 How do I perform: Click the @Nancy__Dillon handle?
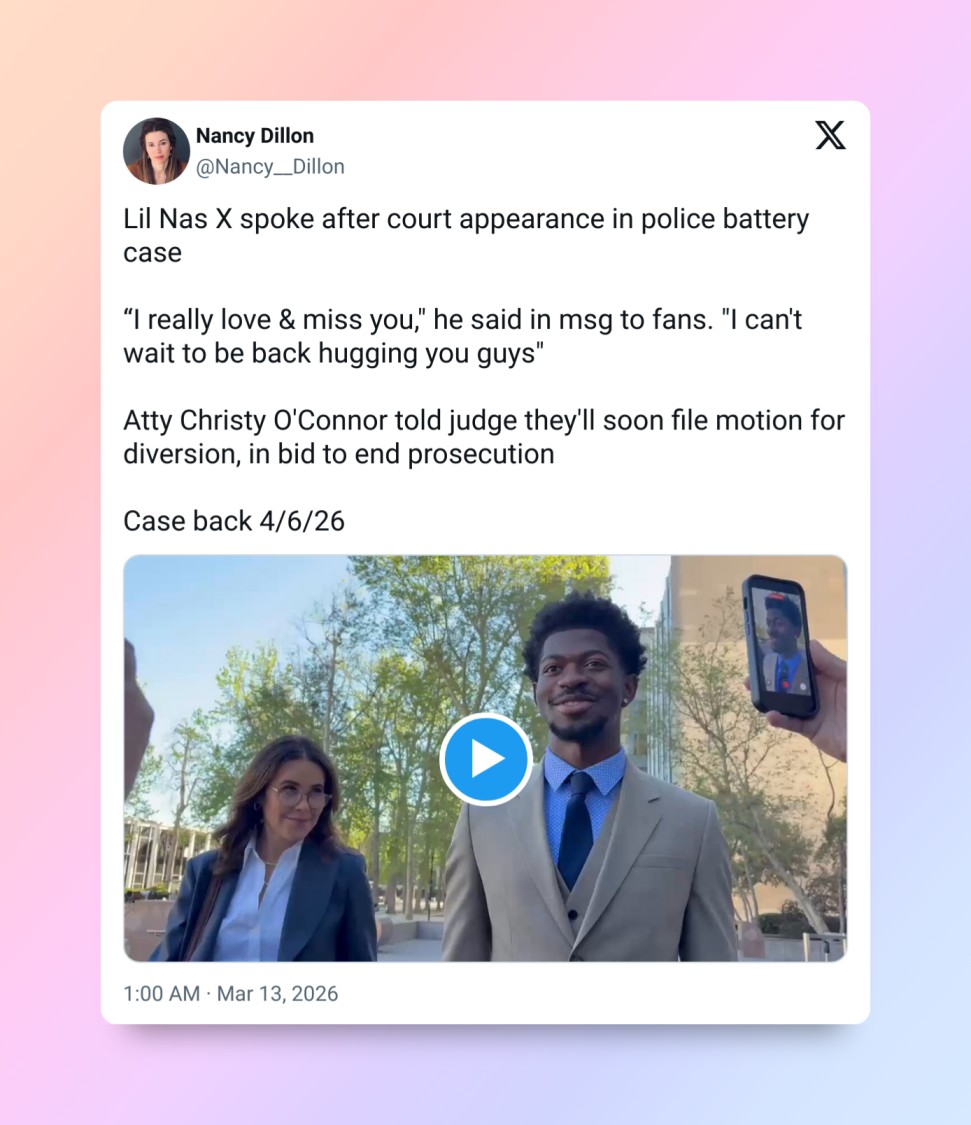(270, 166)
